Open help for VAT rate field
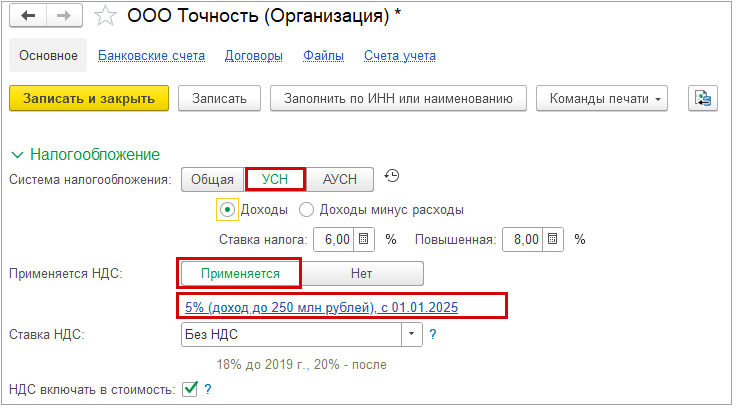 click(x=433, y=334)
